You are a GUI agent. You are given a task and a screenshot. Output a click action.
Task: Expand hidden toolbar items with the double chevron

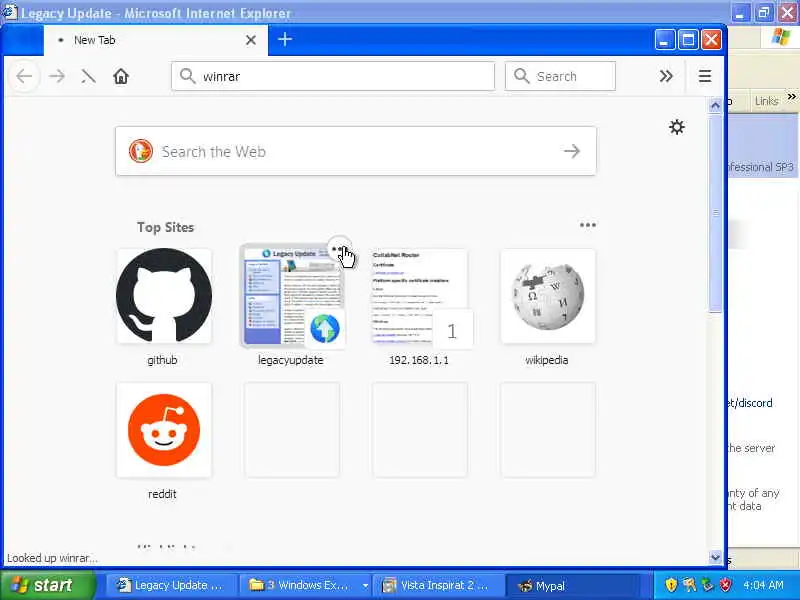[x=666, y=77]
